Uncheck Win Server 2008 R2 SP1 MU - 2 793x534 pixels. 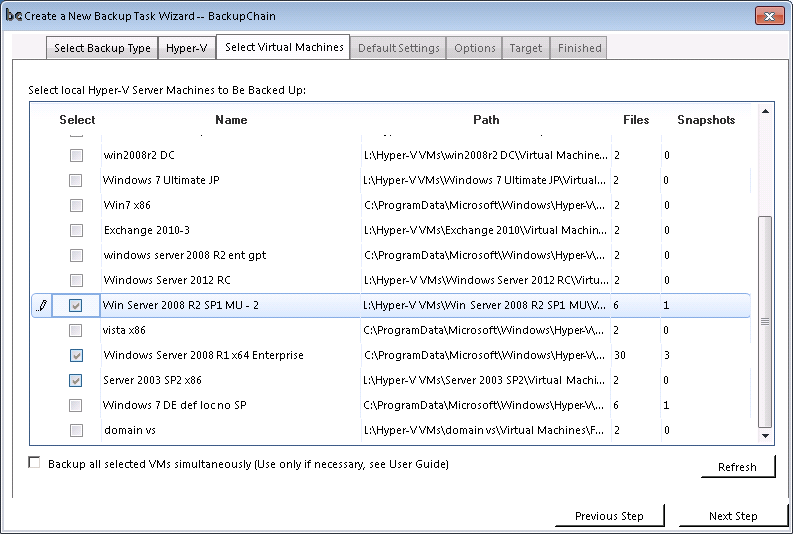coord(75,305)
